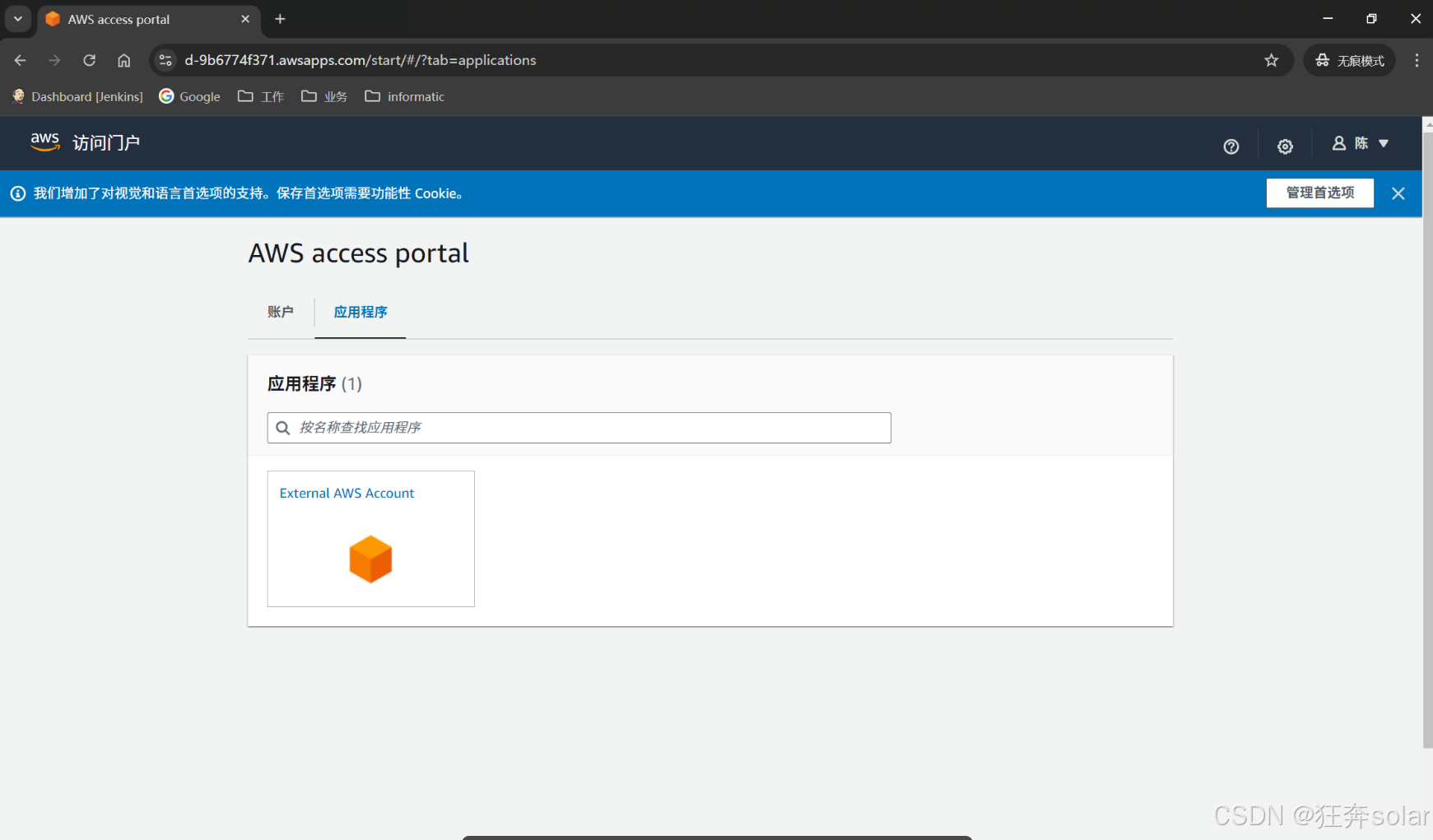Open the help question mark icon
The width and height of the screenshot is (1433, 840).
[1231, 146]
